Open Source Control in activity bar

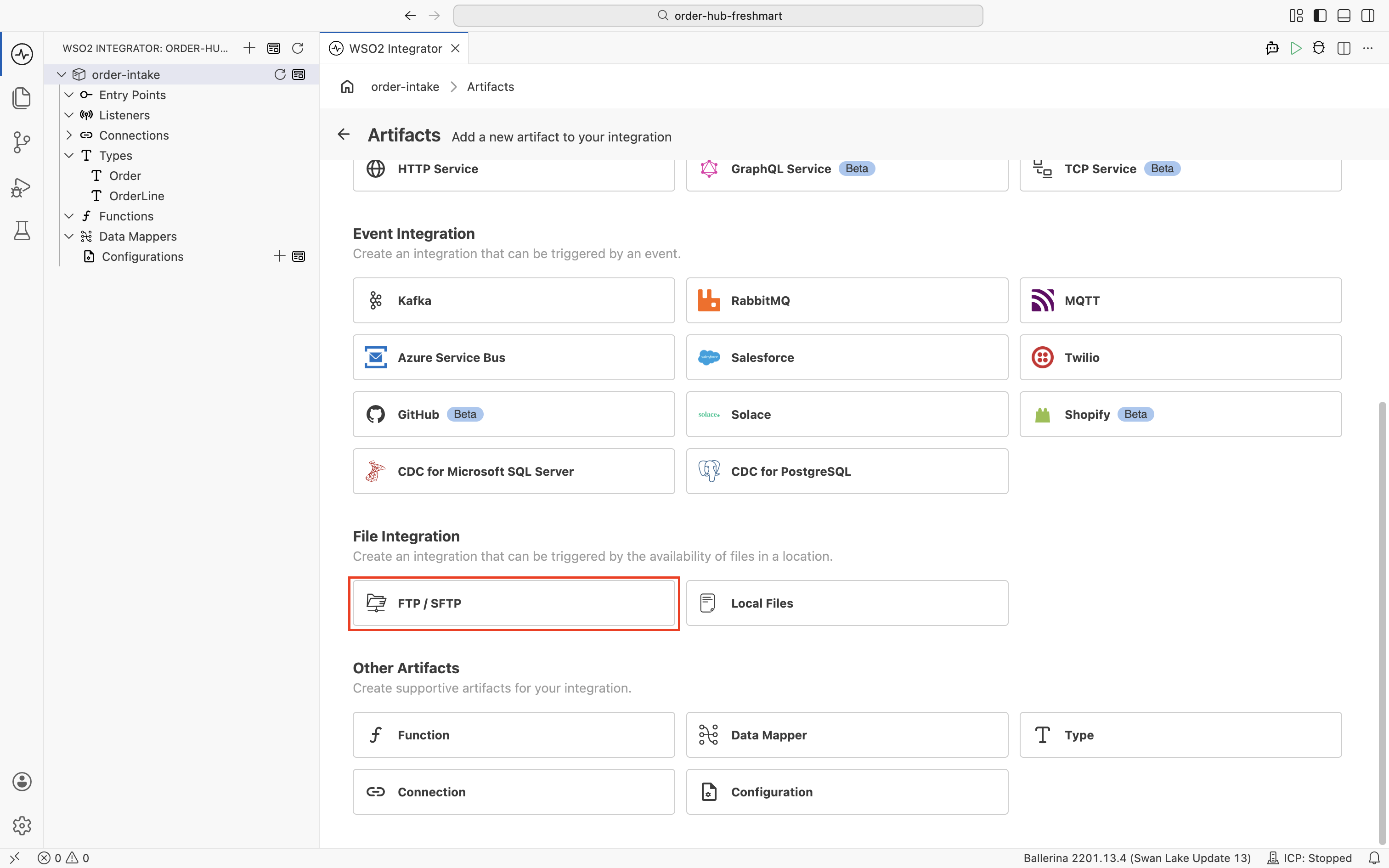[22, 142]
